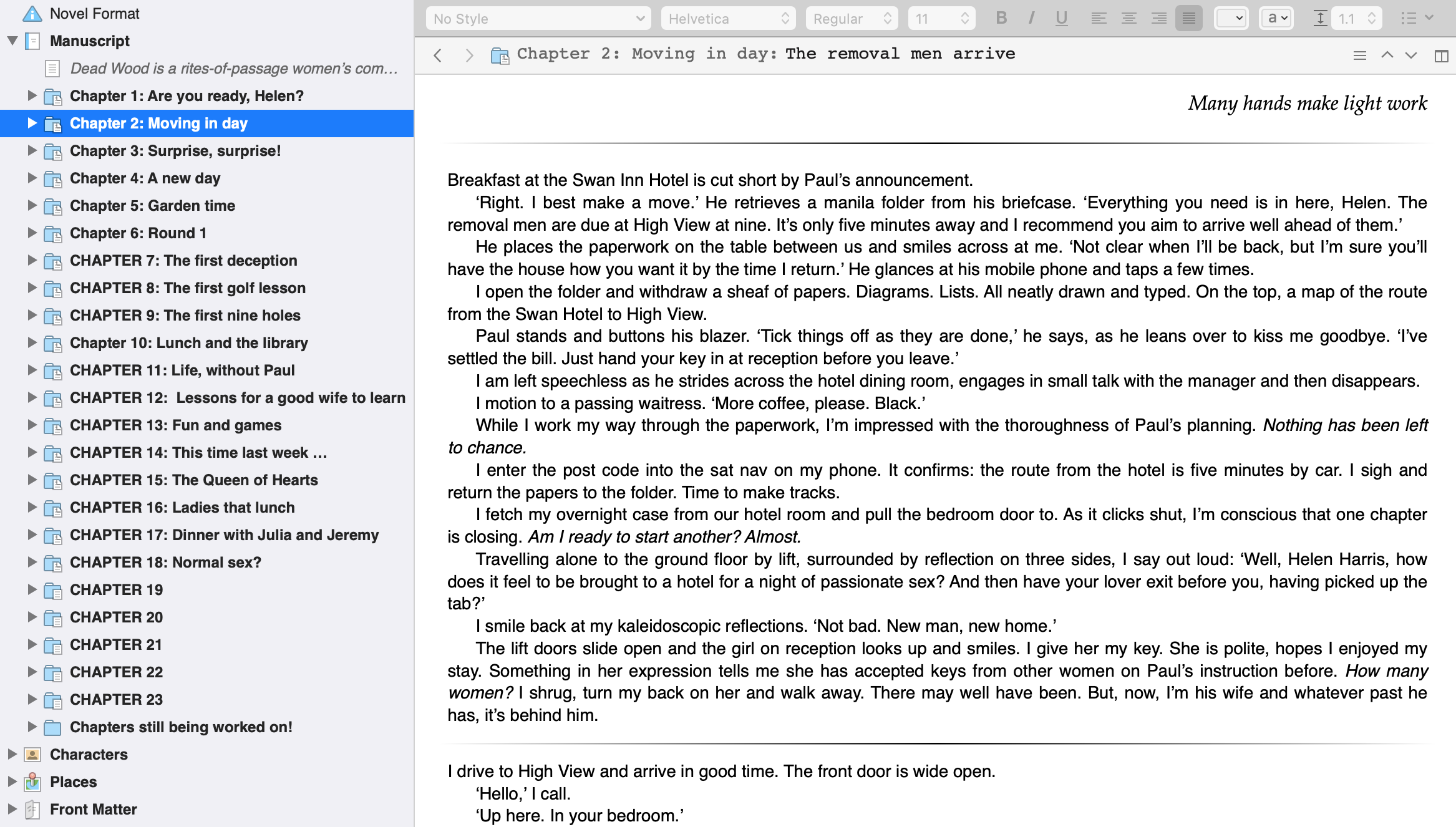Click the CHAPTER 19 folder icon
Image resolution: width=1456 pixels, height=827 pixels.
point(53,589)
